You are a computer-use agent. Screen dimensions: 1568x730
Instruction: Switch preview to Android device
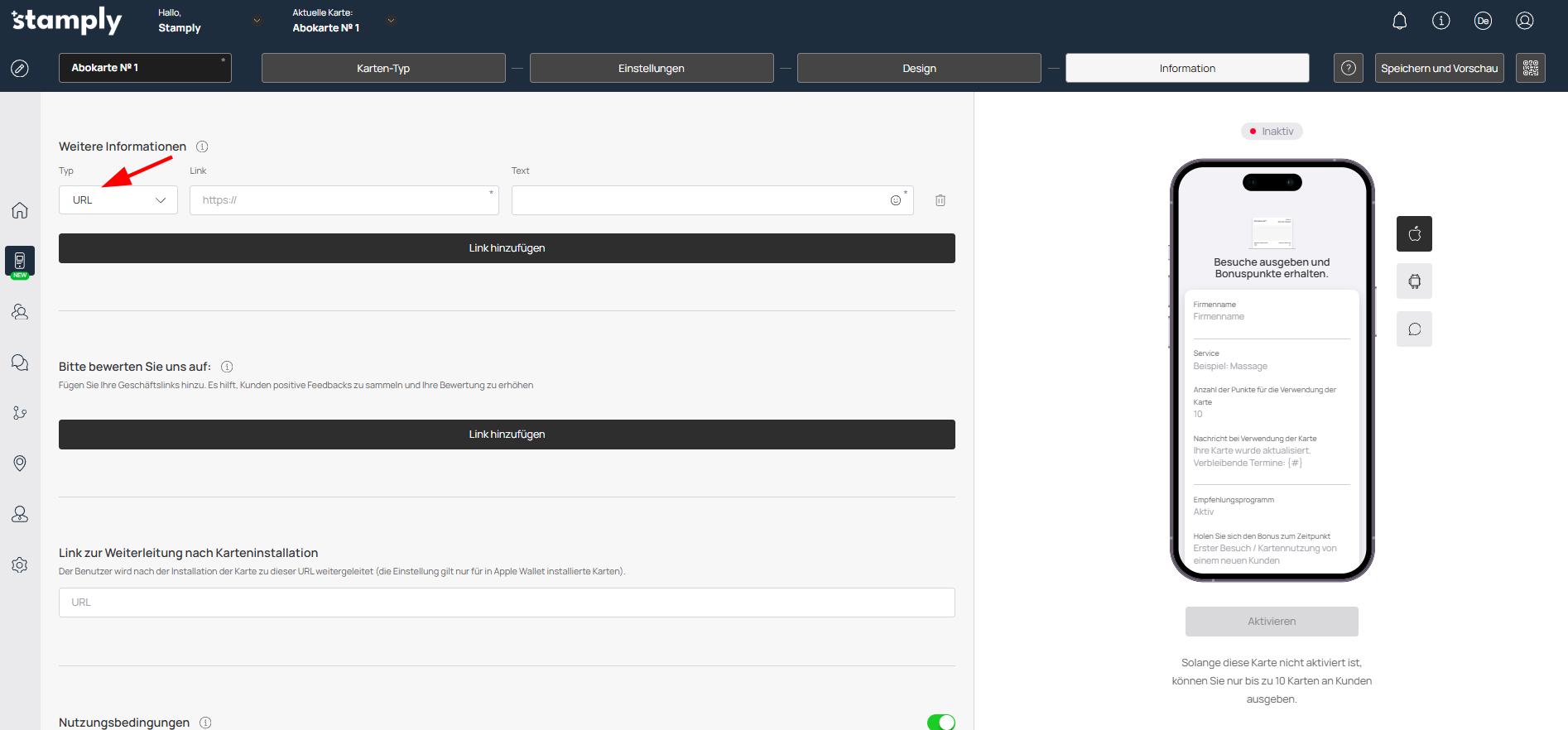point(1414,281)
